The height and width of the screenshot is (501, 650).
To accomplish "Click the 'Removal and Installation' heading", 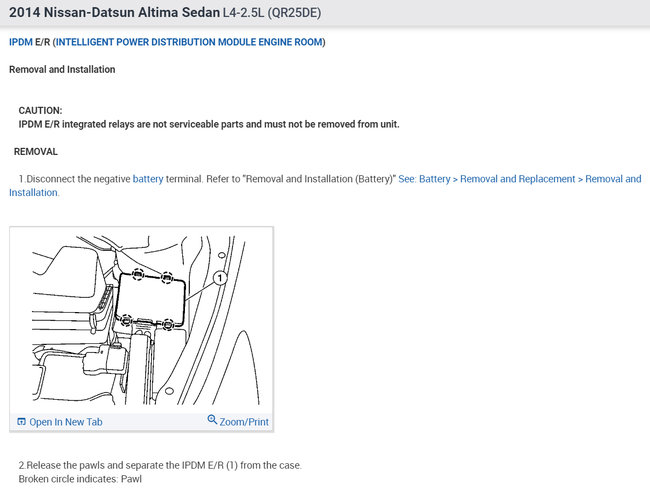I will 62,69.
